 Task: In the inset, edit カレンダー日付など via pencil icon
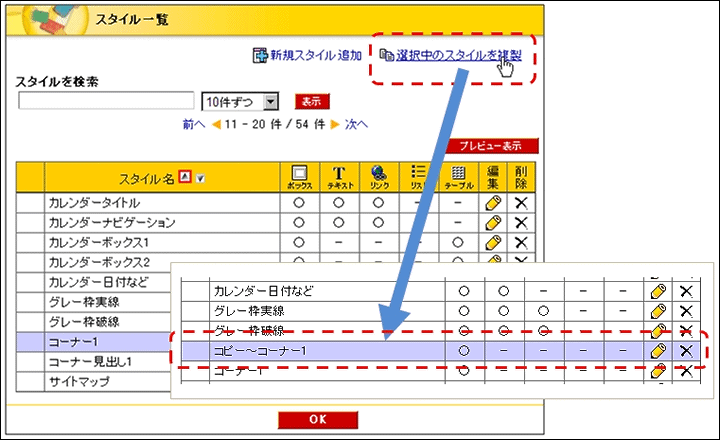coord(658,291)
